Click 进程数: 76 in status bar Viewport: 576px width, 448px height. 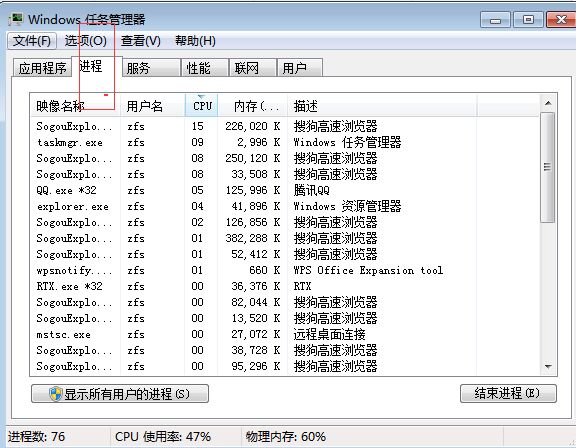click(36, 437)
